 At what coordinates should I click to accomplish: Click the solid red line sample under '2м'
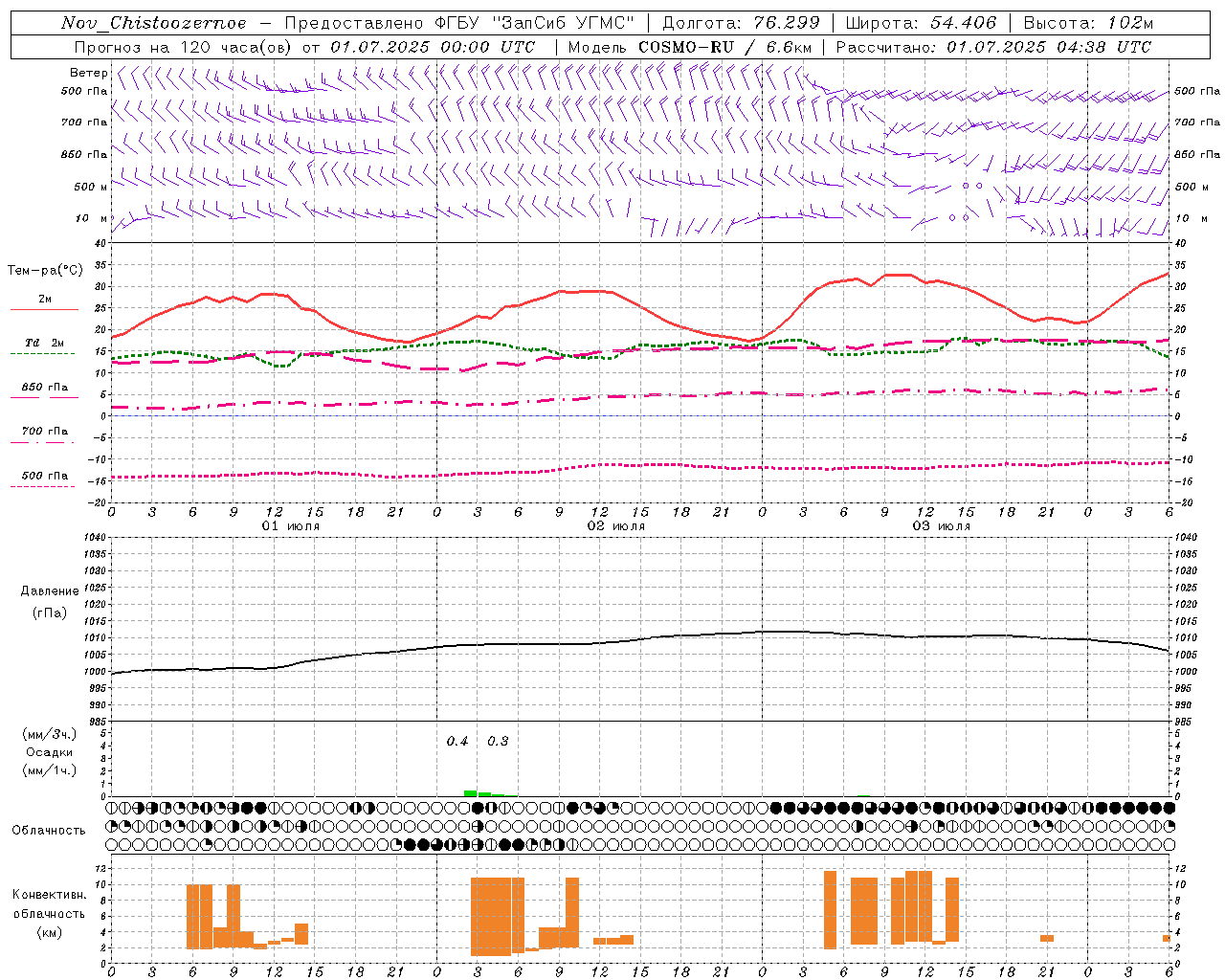44,309
